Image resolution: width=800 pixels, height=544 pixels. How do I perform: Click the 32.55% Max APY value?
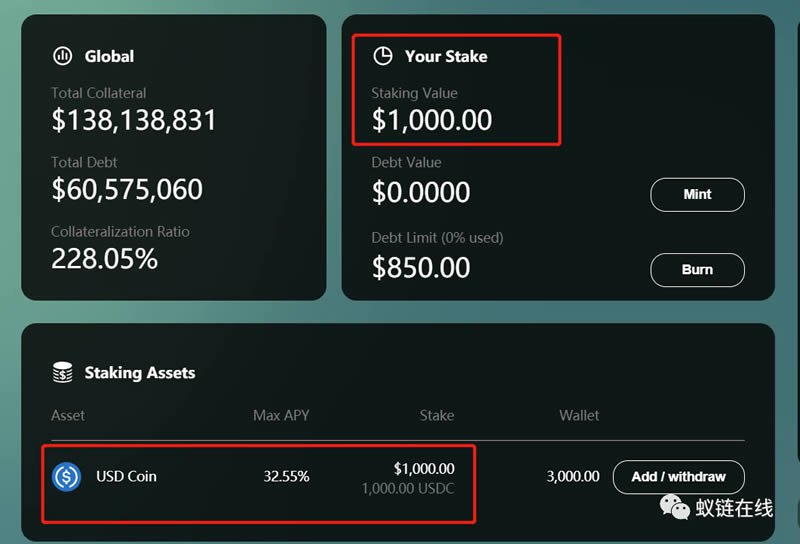point(286,476)
